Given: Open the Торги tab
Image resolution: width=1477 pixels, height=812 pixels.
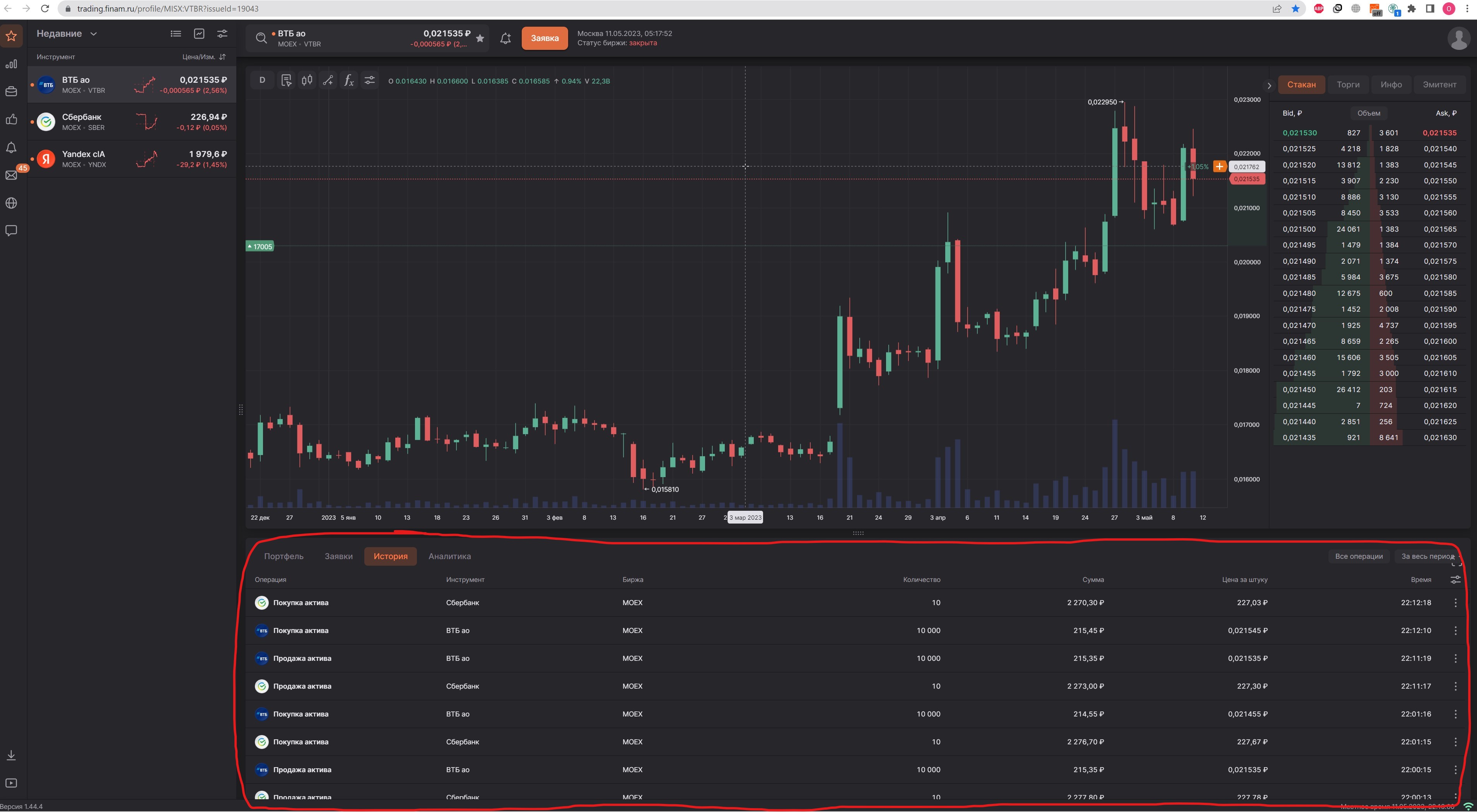Looking at the screenshot, I should (x=1348, y=84).
